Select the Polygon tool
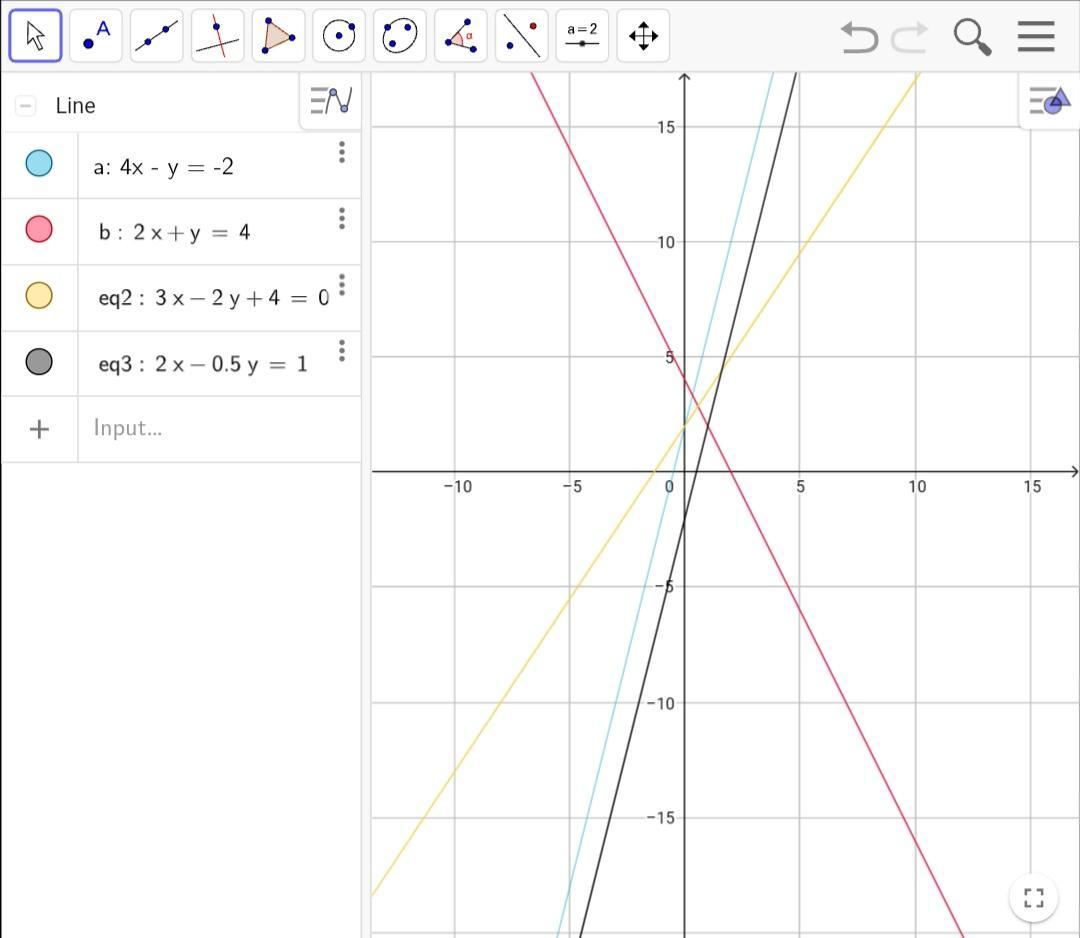1080x938 pixels. pyautogui.click(x=278, y=36)
